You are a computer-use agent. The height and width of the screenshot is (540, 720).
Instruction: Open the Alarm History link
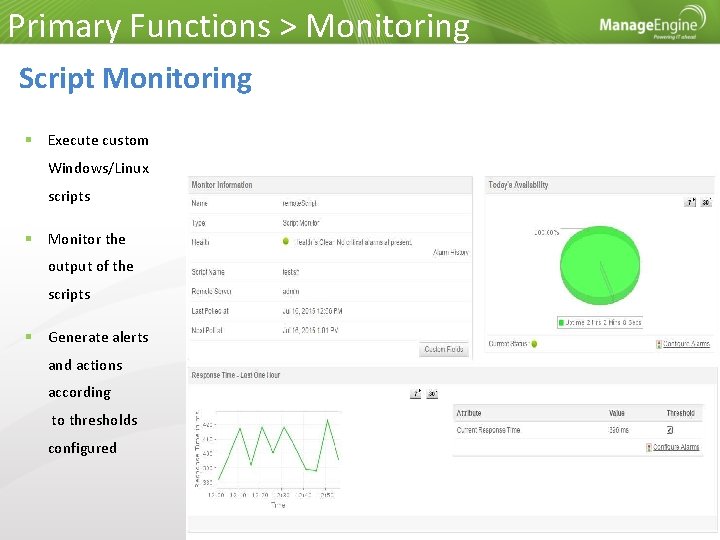450,253
